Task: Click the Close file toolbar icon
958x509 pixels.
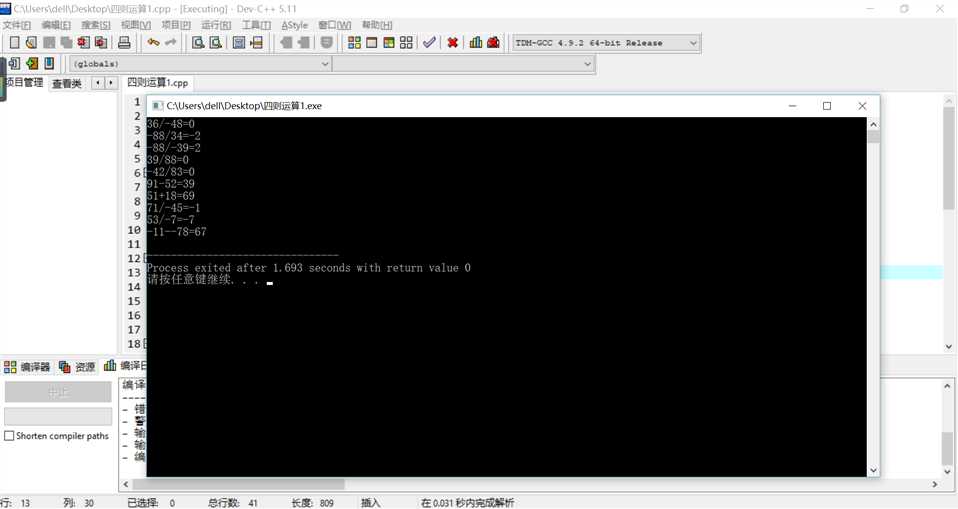Action: click(84, 42)
